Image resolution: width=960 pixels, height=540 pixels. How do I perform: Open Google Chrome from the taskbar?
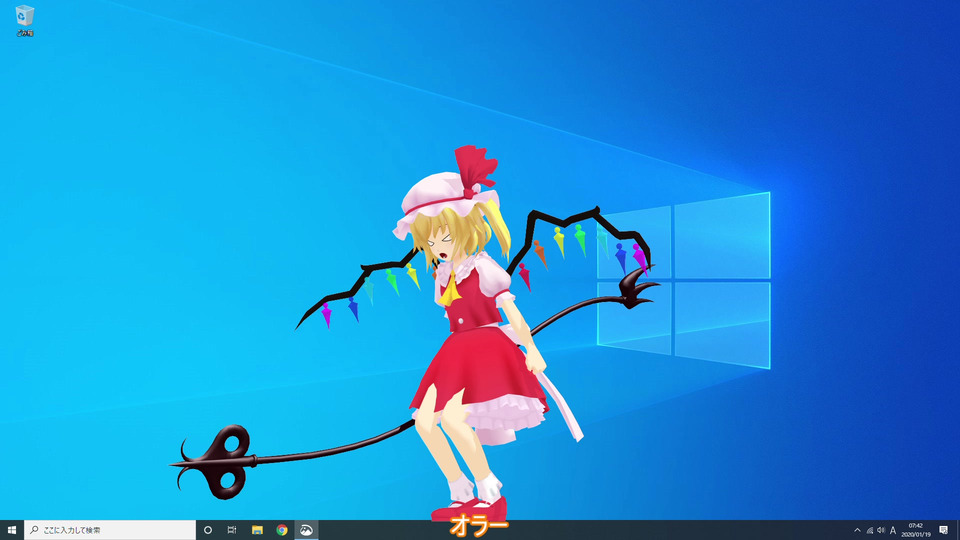(x=282, y=530)
